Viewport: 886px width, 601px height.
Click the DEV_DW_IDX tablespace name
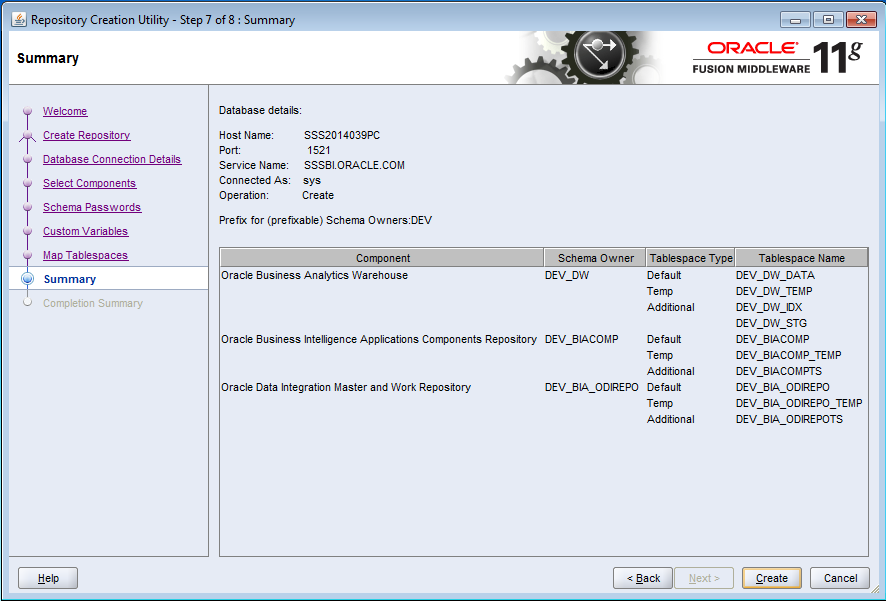click(x=769, y=307)
